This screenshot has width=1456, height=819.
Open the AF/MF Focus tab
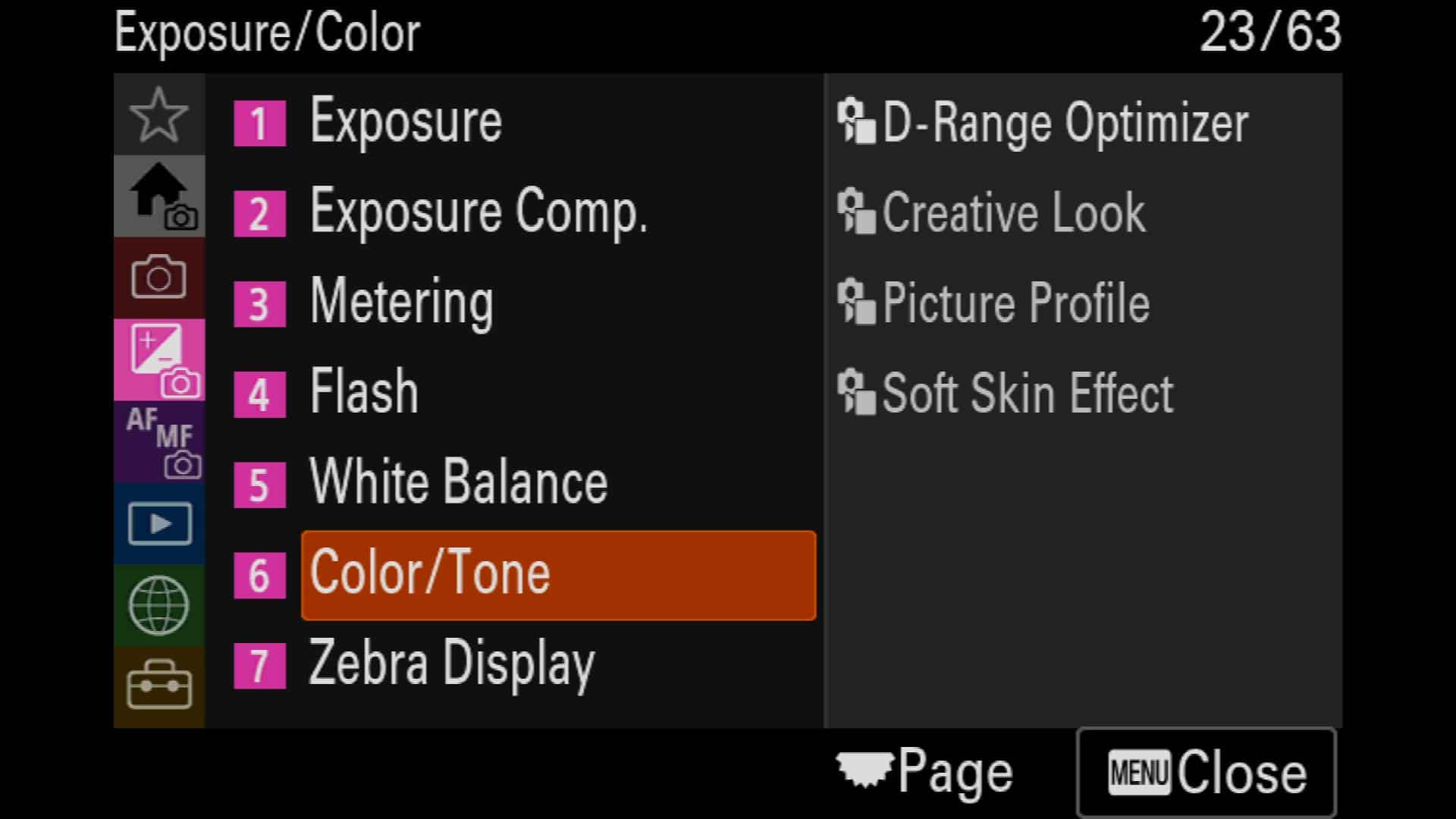coord(159,442)
